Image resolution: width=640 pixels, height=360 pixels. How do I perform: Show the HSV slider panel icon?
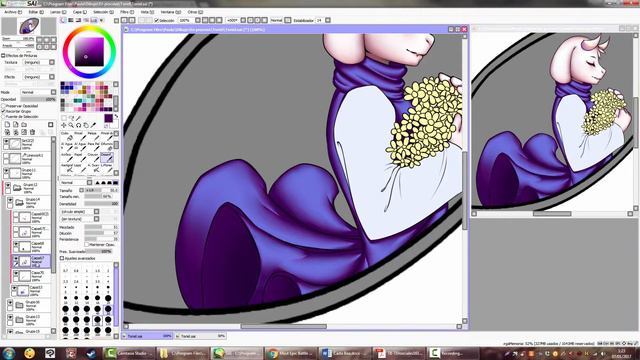tap(78, 20)
